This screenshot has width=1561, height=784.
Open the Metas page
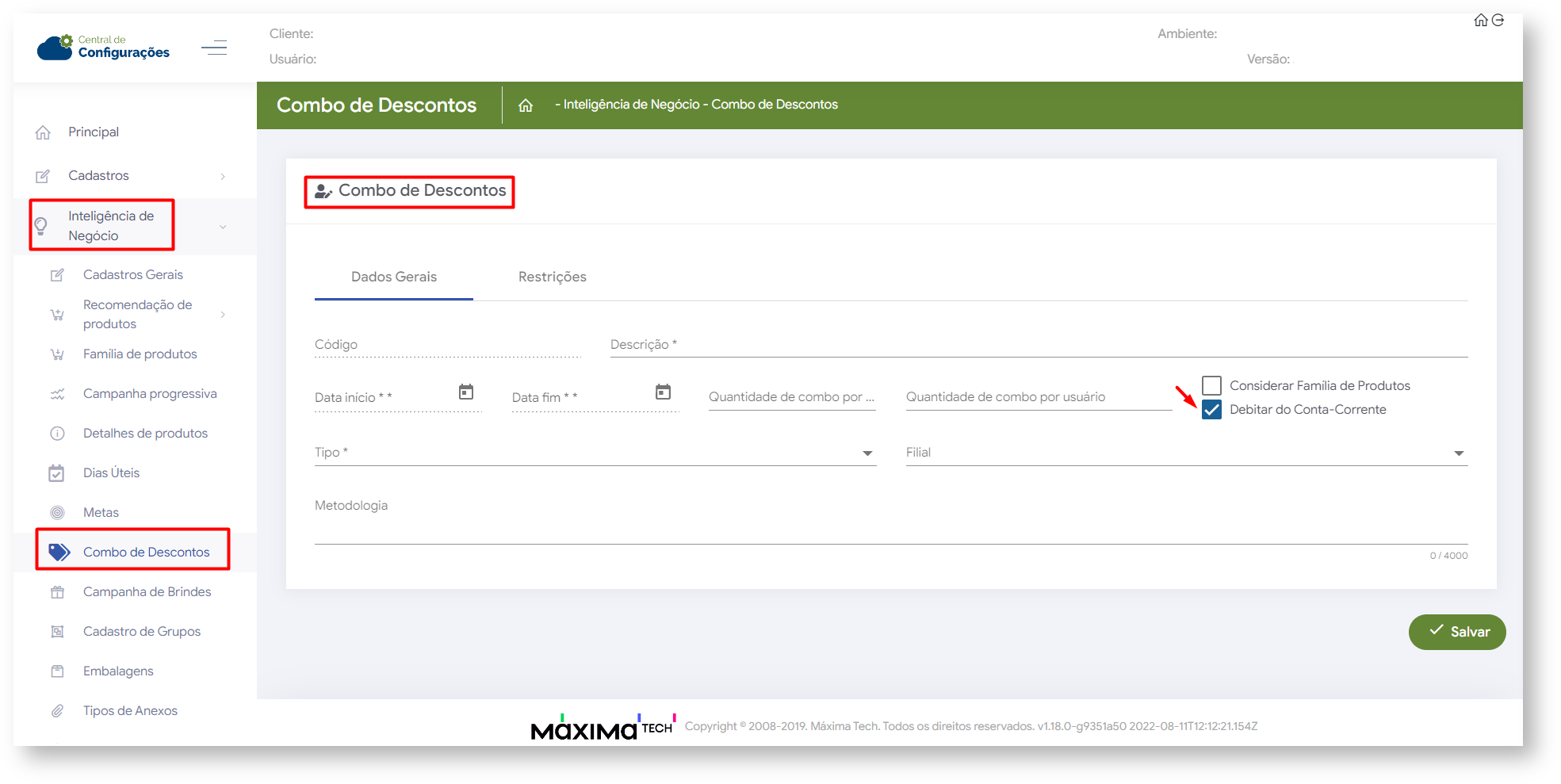click(101, 513)
